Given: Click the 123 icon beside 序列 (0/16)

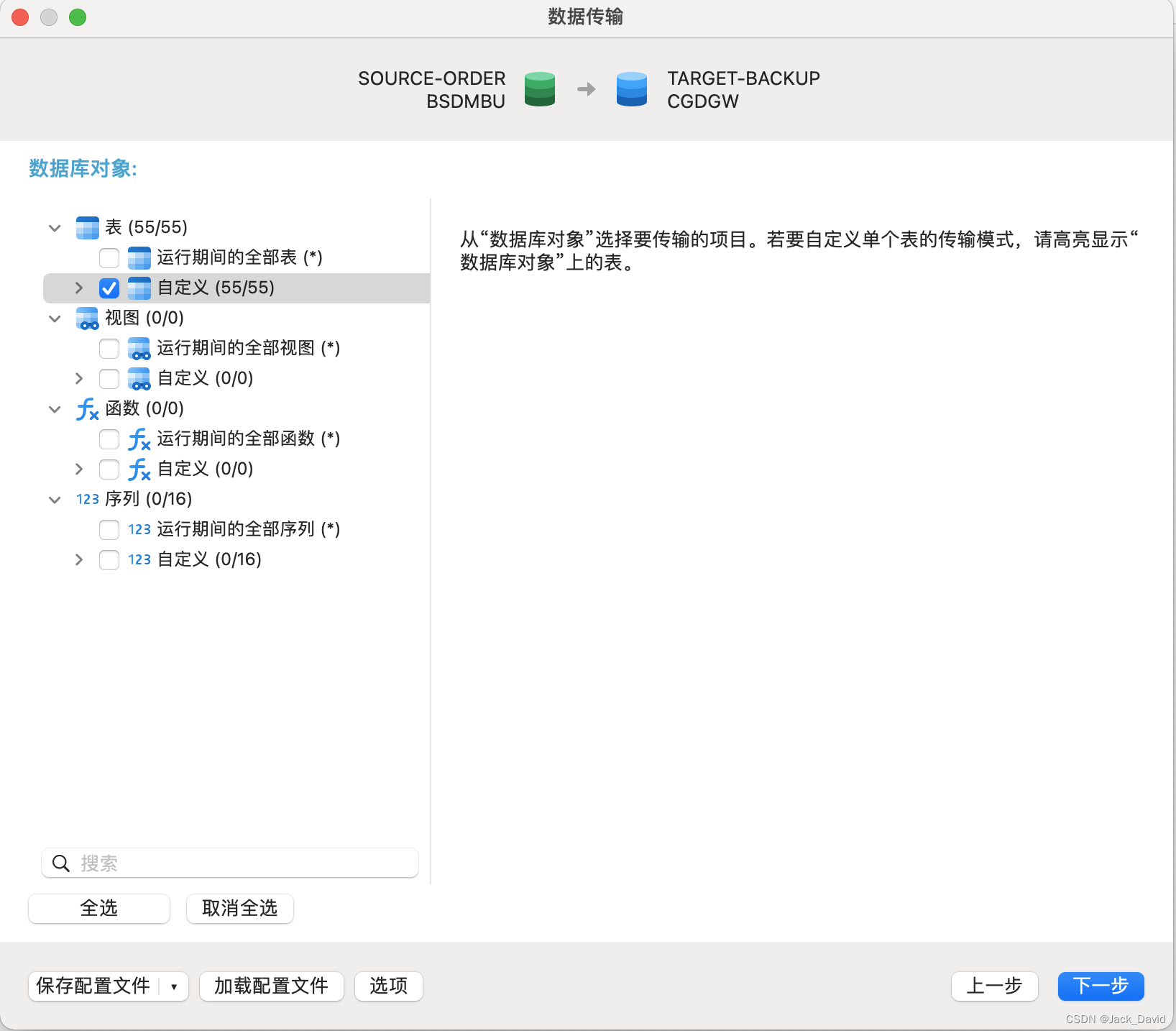Looking at the screenshot, I should (x=88, y=499).
